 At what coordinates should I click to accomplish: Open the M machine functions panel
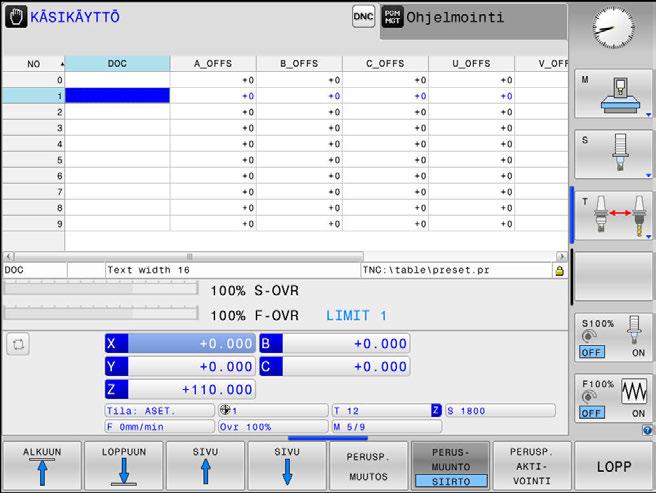tap(613, 94)
